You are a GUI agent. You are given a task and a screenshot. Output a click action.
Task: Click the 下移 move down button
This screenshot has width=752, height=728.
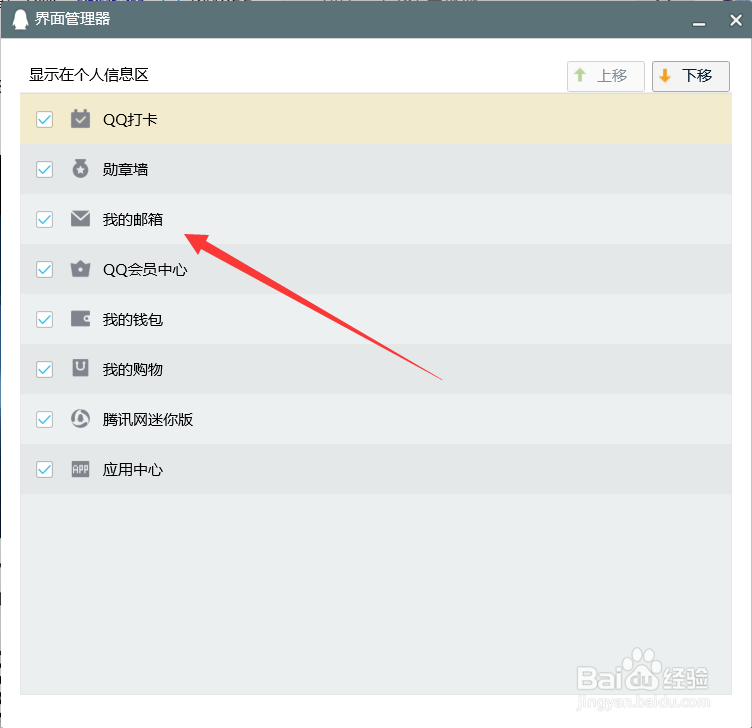[691, 76]
